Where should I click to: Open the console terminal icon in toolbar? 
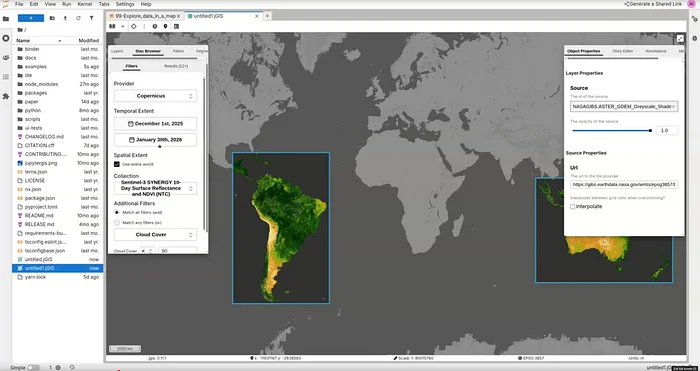(x=176, y=26)
